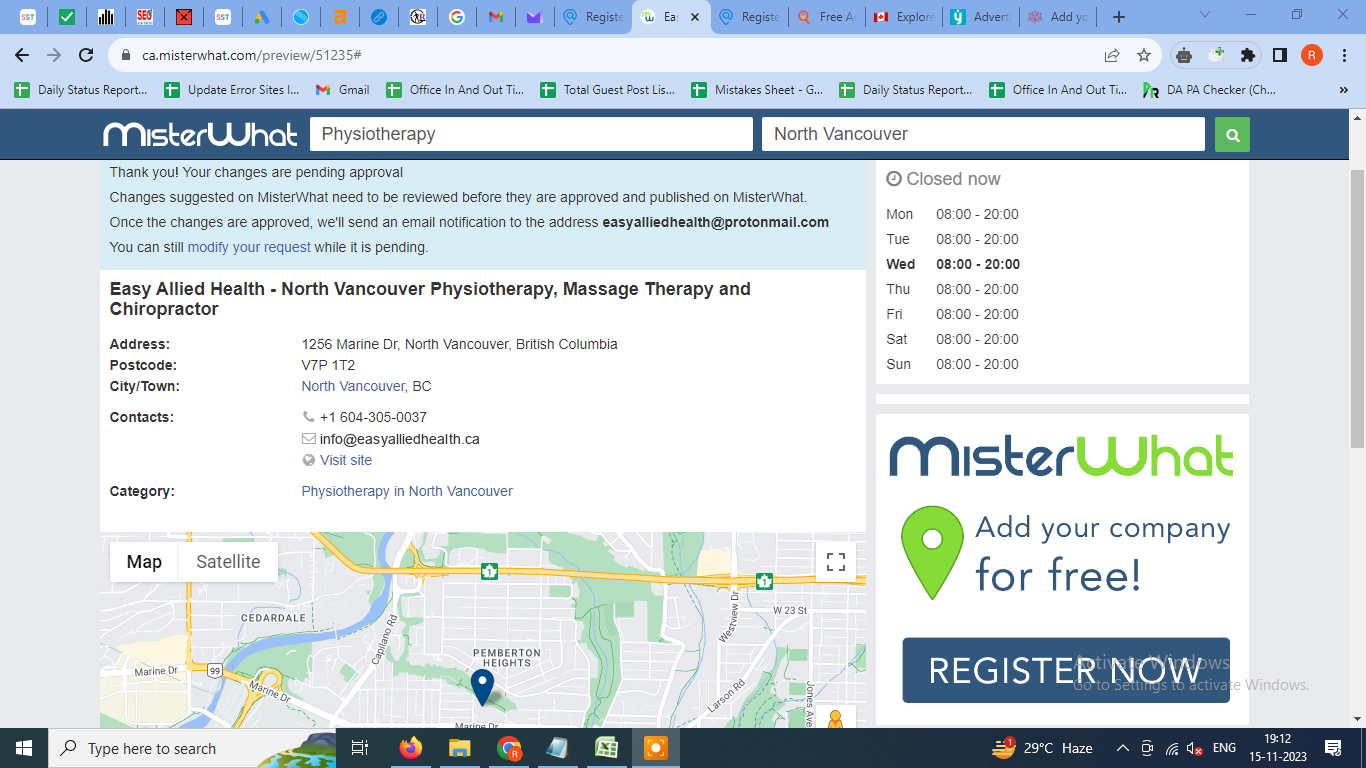Screen dimensions: 1366x768
Task: Launch Firefox from taskbar
Action: pos(410,748)
